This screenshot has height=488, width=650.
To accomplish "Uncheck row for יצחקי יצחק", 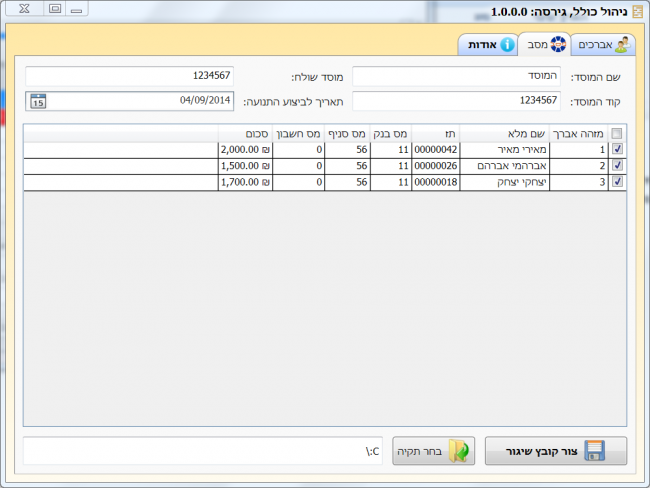I will pyautogui.click(x=617, y=182).
